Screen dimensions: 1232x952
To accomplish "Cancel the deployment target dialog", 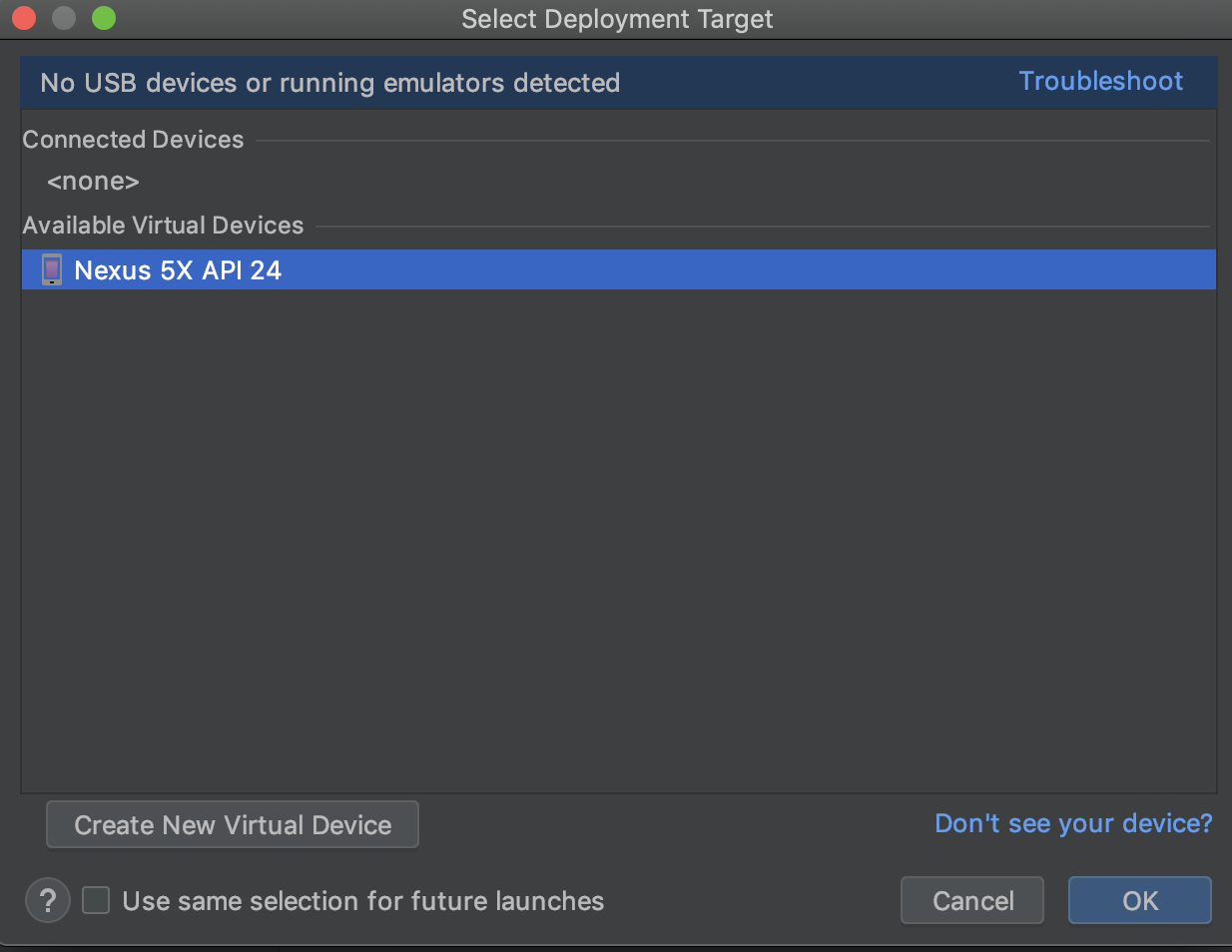I will [x=972, y=900].
